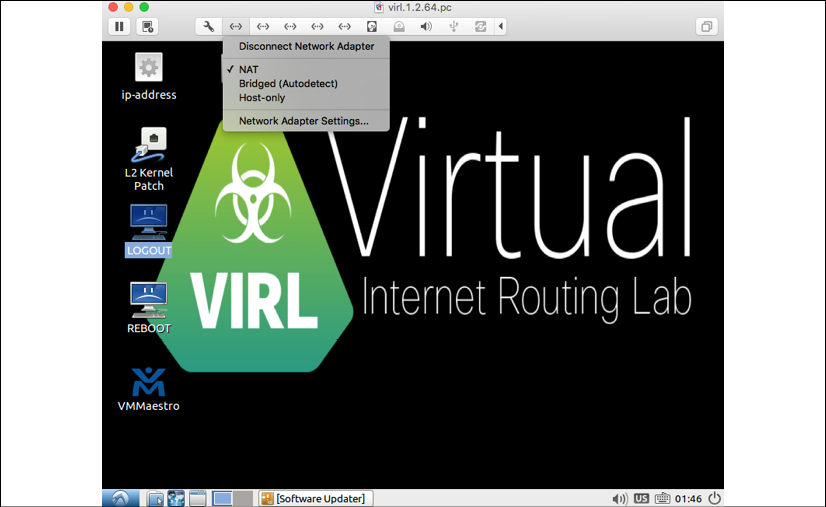Choose Disconnect Network Adapter
The width and height of the screenshot is (826, 507).
(x=307, y=46)
